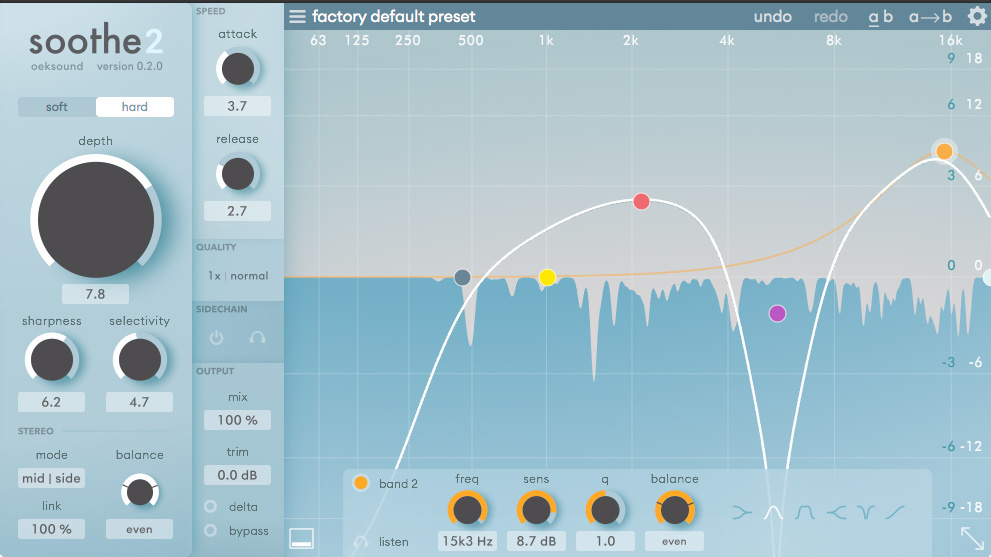This screenshot has width=991, height=557.
Task: Click mix value 100 %
Action: pyautogui.click(x=238, y=420)
